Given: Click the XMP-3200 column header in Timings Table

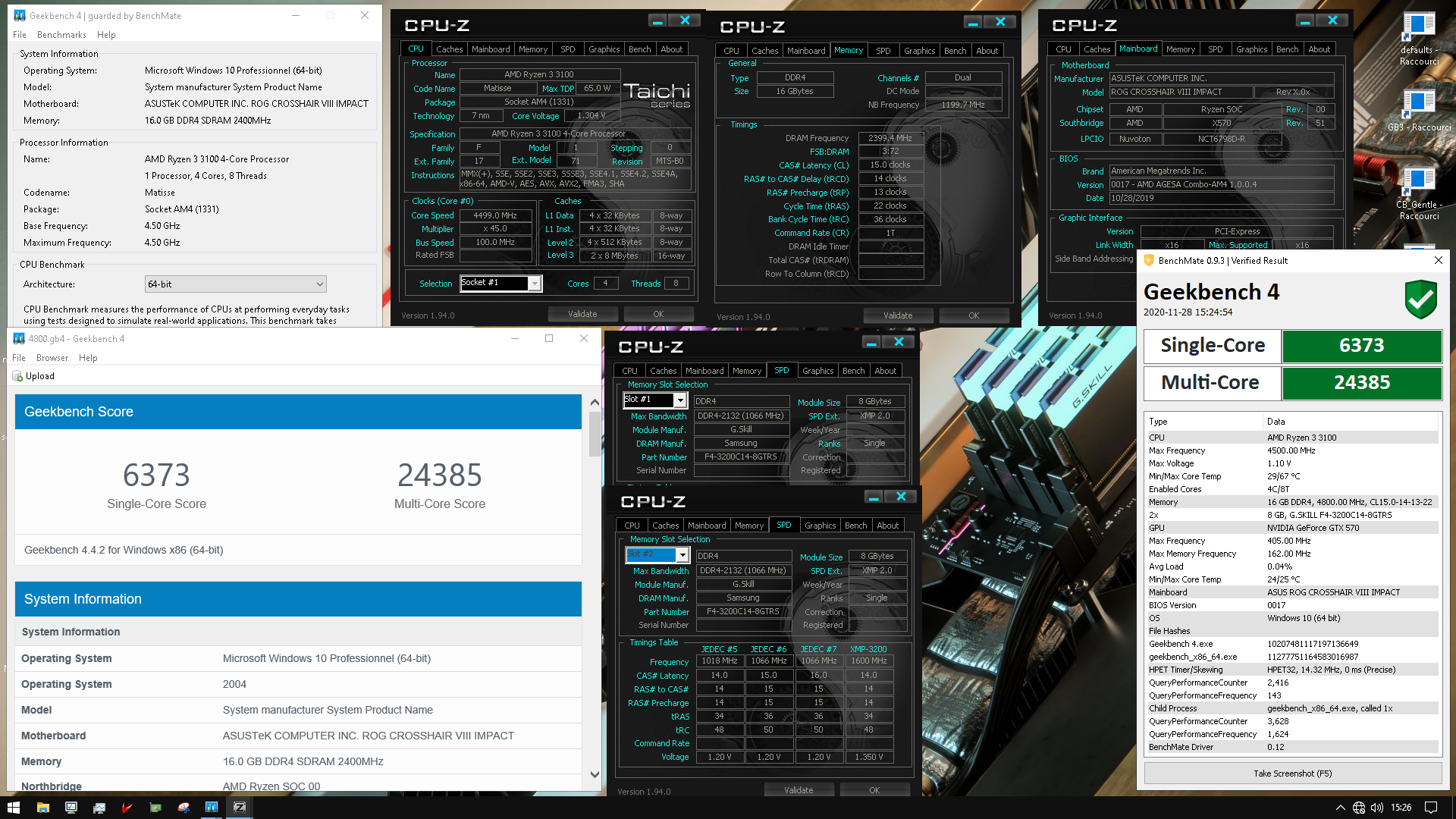Looking at the screenshot, I should (x=868, y=649).
